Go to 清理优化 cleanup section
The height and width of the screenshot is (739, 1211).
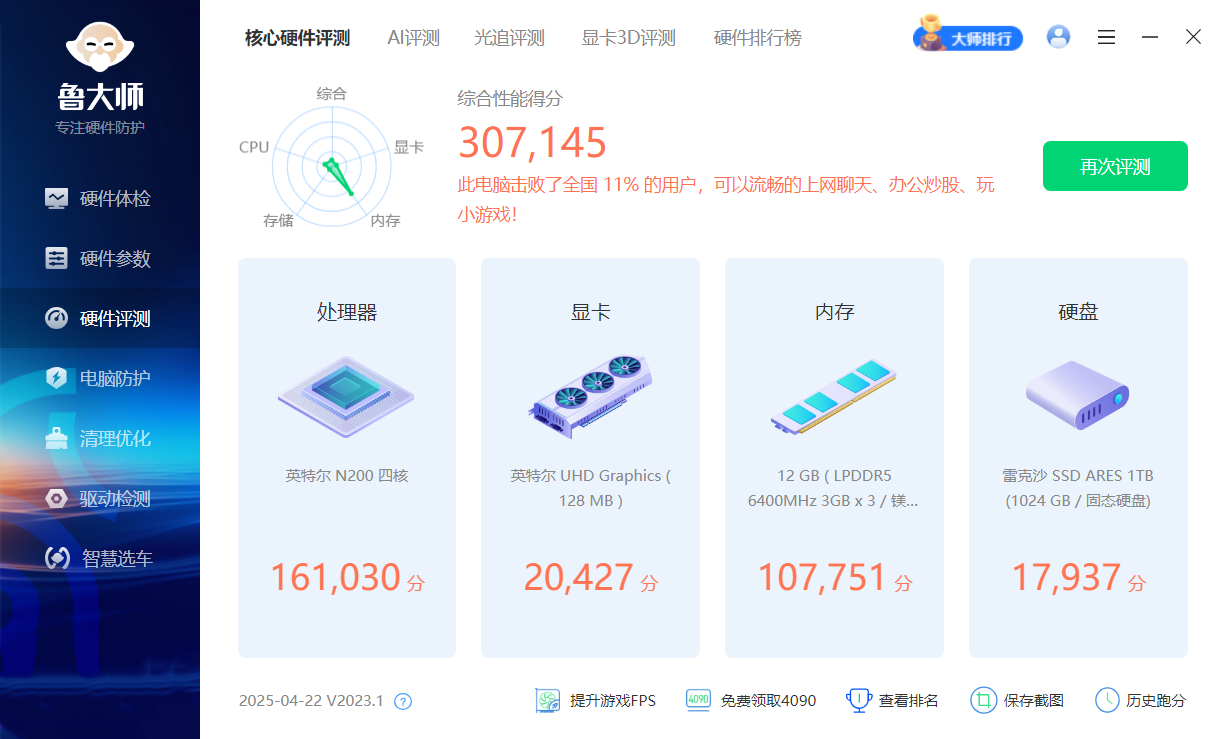(98, 438)
